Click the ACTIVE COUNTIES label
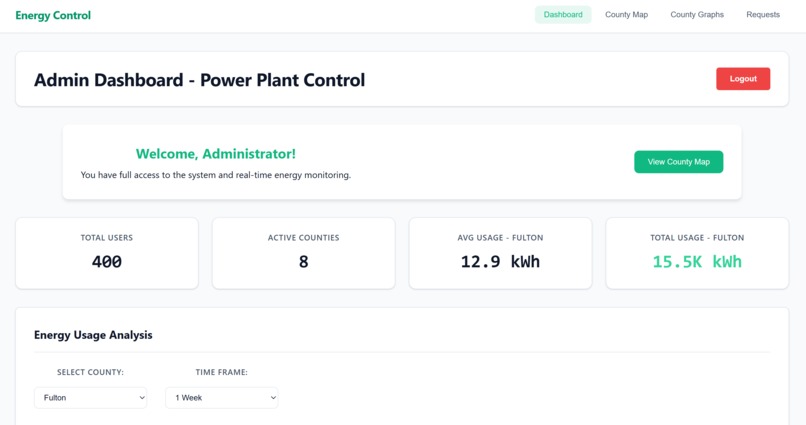The height and width of the screenshot is (425, 806). pos(303,237)
